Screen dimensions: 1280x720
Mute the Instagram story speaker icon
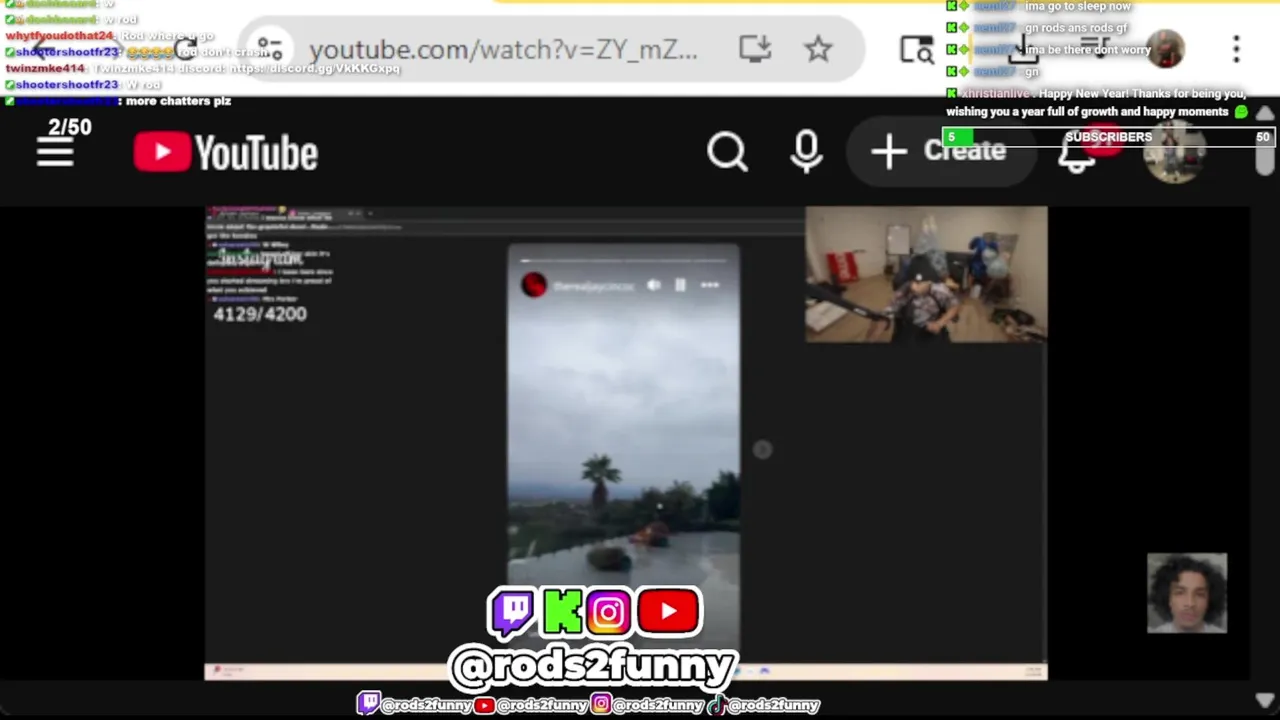point(653,285)
